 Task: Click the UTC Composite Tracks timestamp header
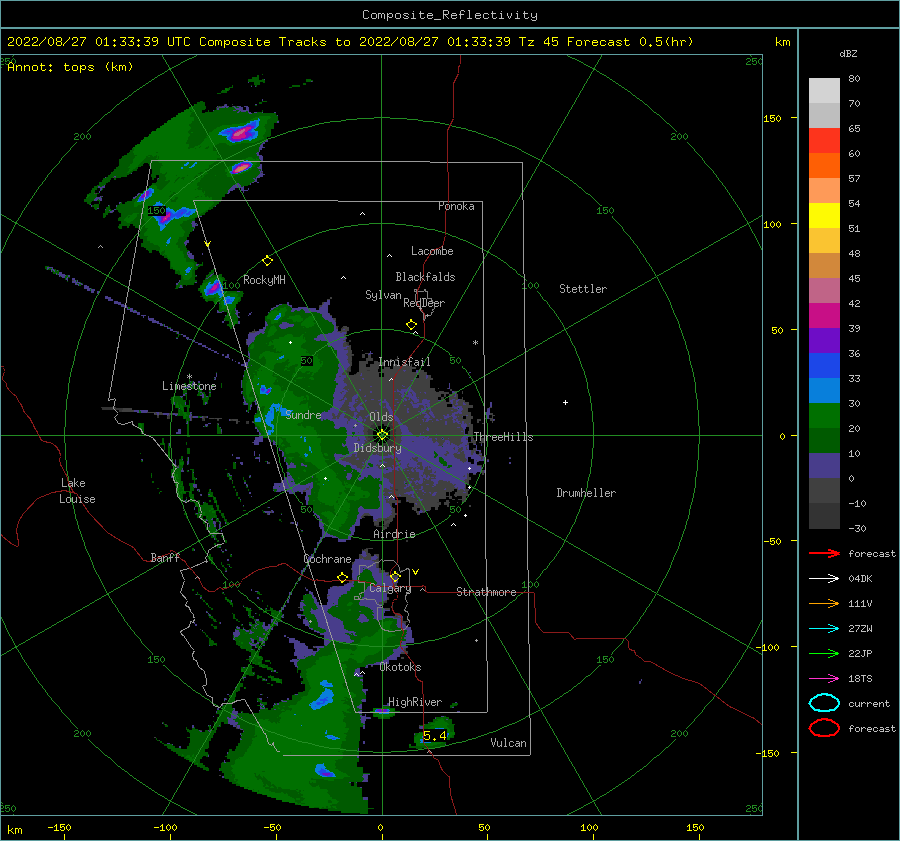(350, 42)
